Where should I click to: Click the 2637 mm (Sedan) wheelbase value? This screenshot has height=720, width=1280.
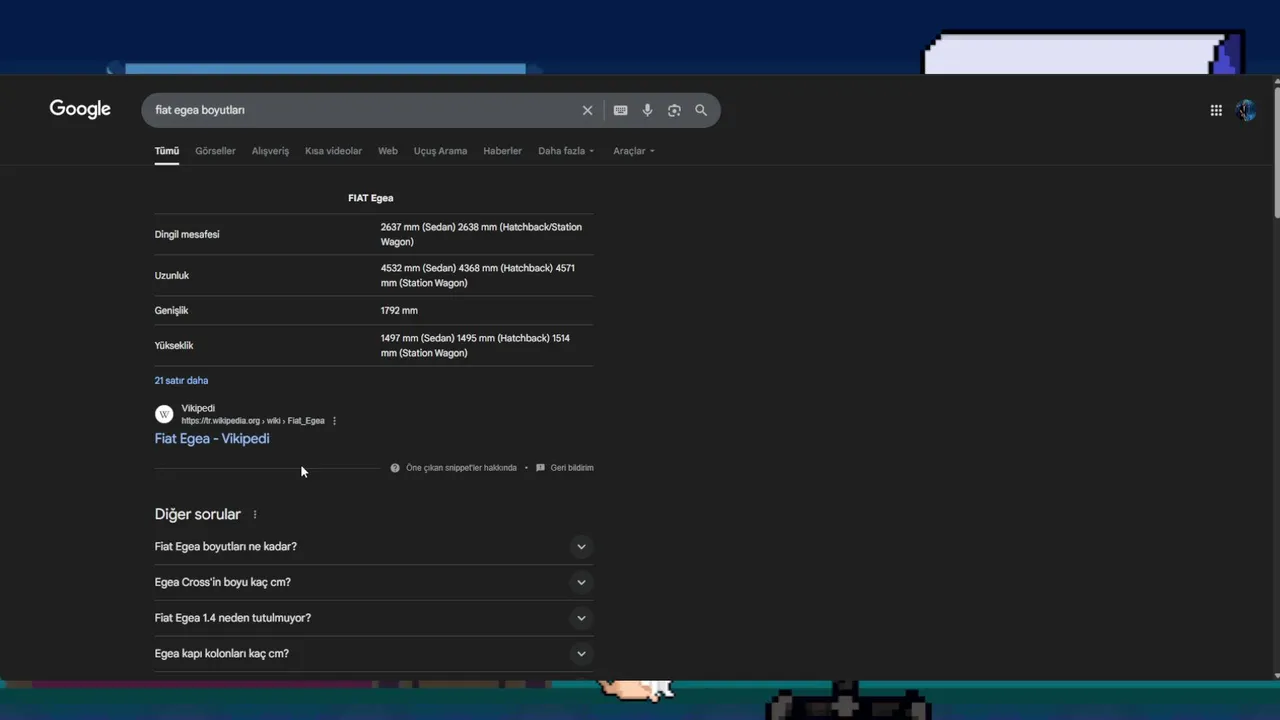click(417, 227)
